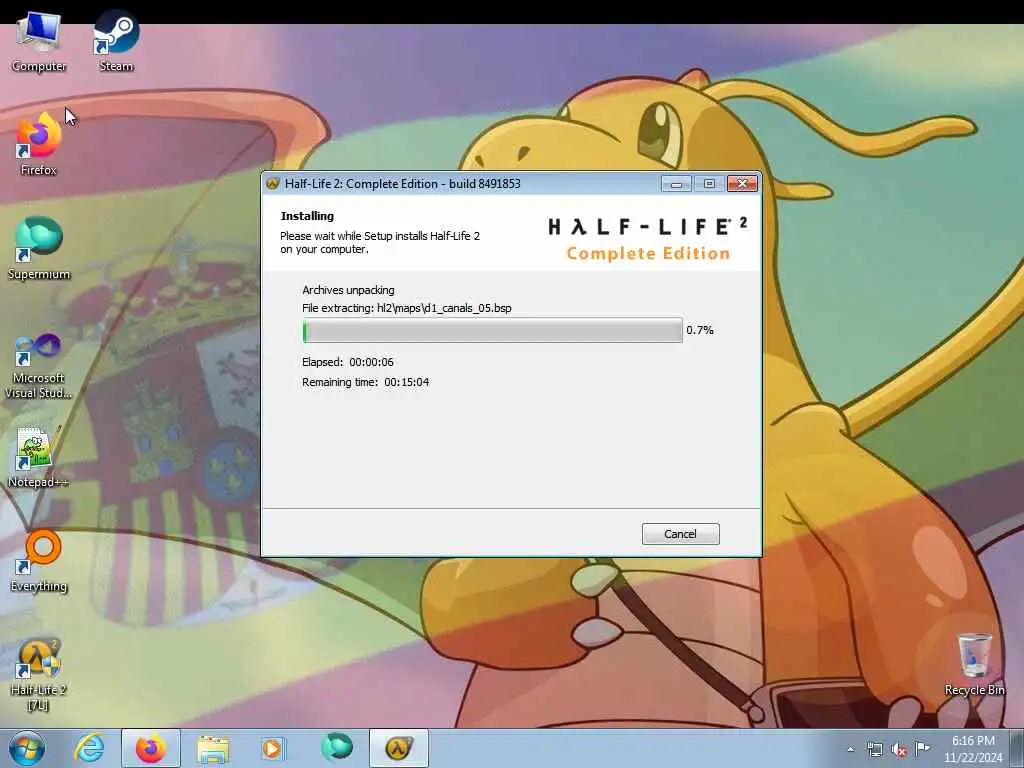Screen dimensions: 1024x768
Task: Click the muted volume tray icon
Action: point(899,749)
